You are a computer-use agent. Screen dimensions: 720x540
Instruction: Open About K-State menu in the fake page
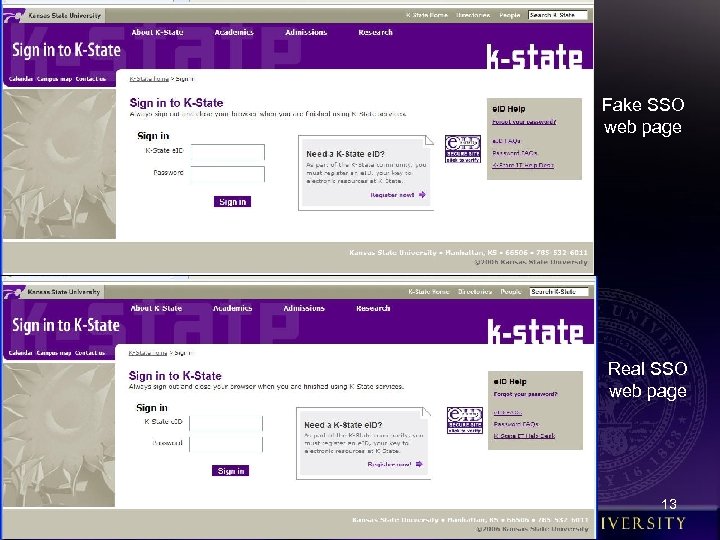(157, 32)
